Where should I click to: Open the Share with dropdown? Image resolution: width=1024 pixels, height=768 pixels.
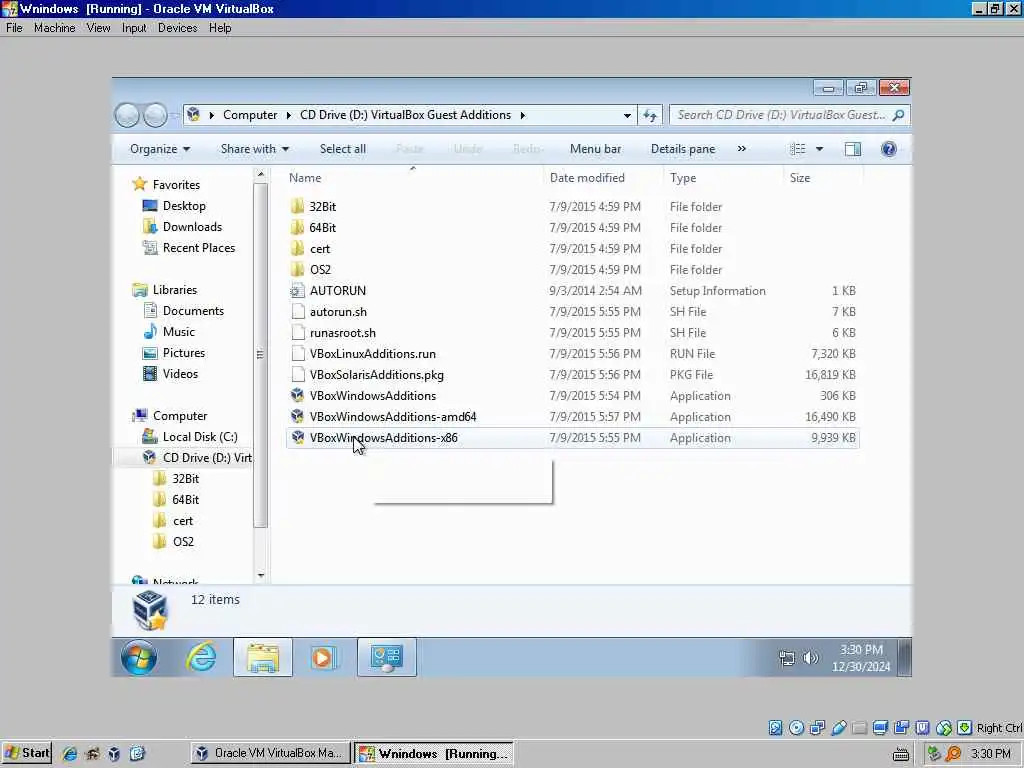coord(255,149)
